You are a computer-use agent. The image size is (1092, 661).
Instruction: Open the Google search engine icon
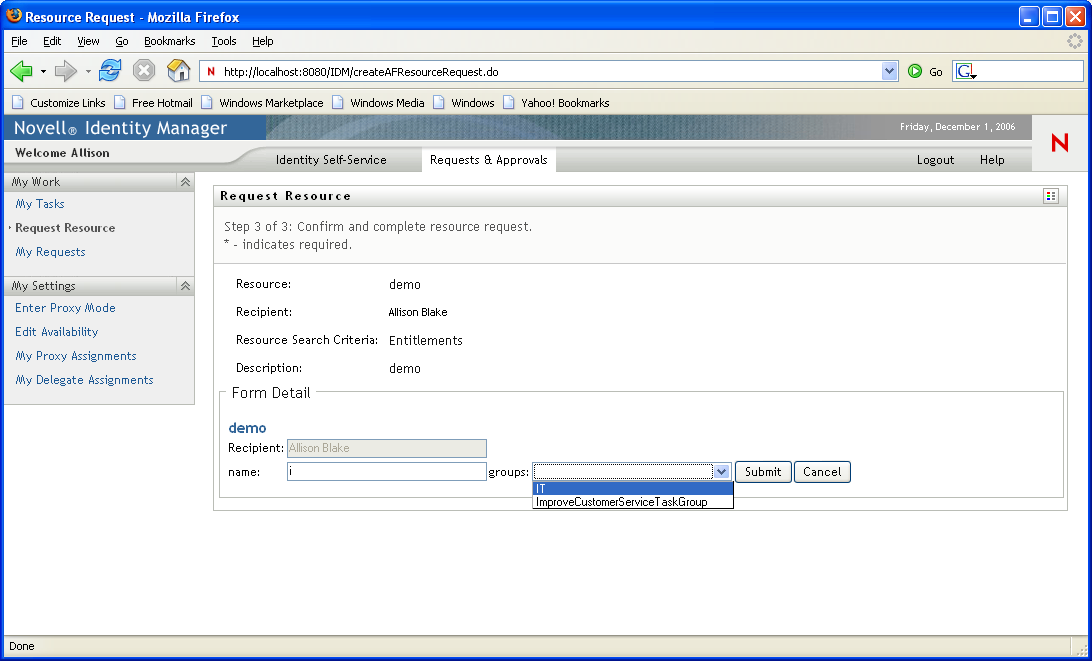click(965, 71)
